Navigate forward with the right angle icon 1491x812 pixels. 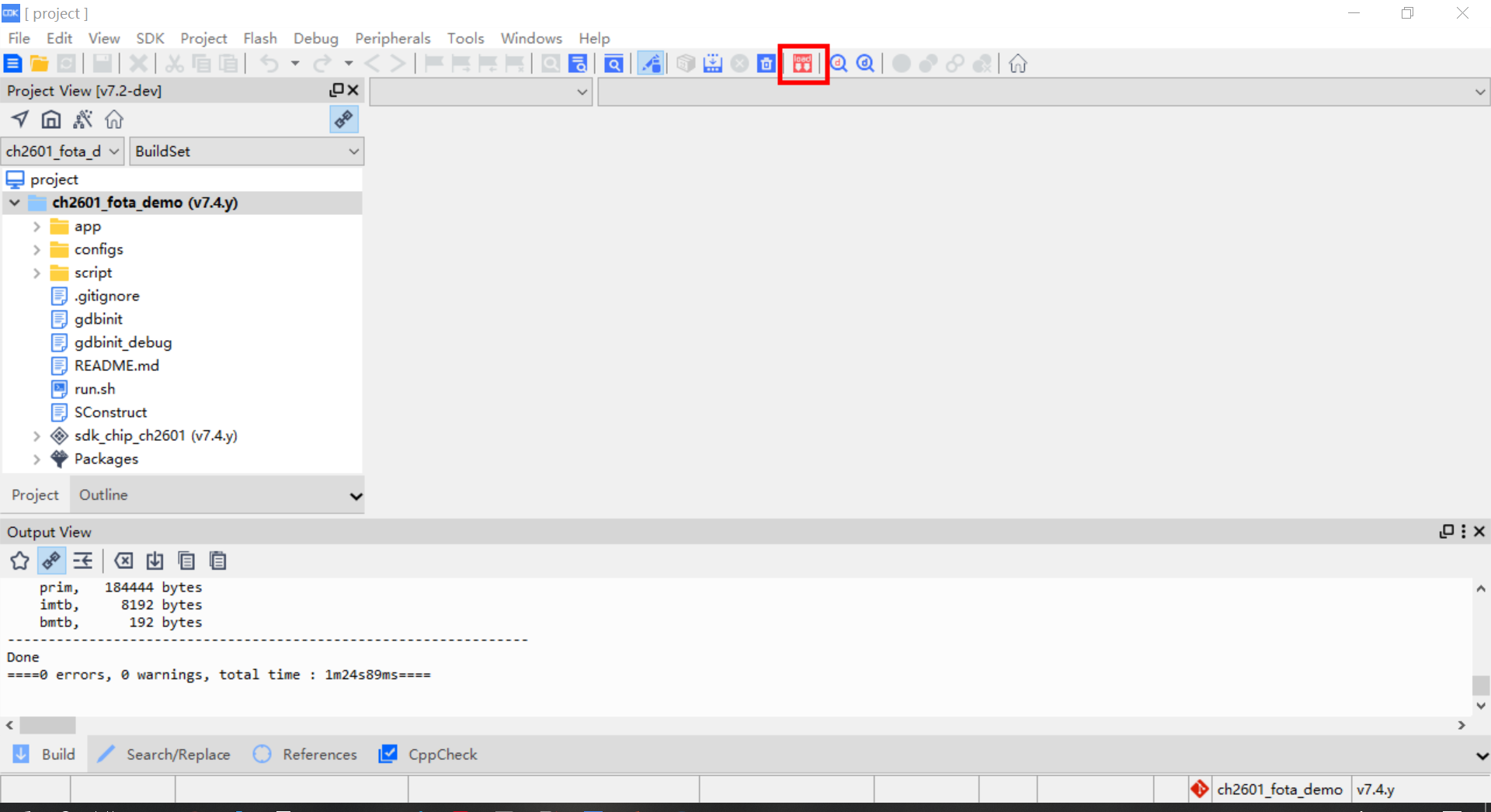coord(398,64)
